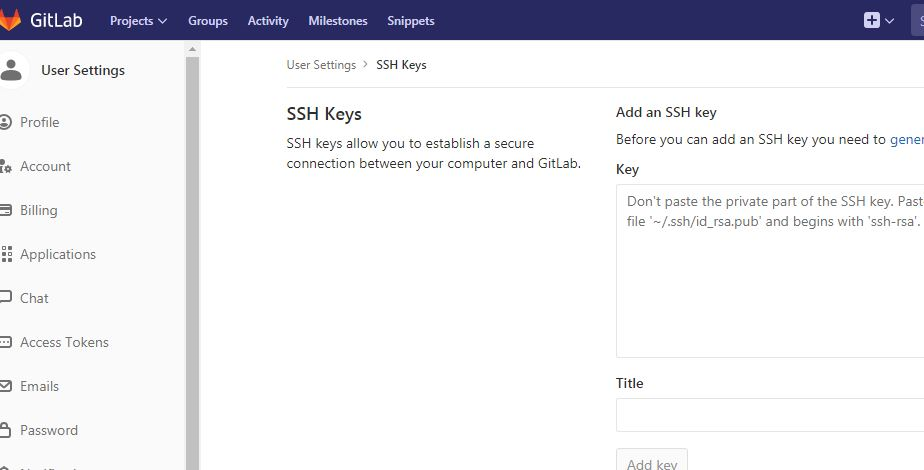924x470 pixels.
Task: Follow the User Settings breadcrumb link
Action: point(321,65)
